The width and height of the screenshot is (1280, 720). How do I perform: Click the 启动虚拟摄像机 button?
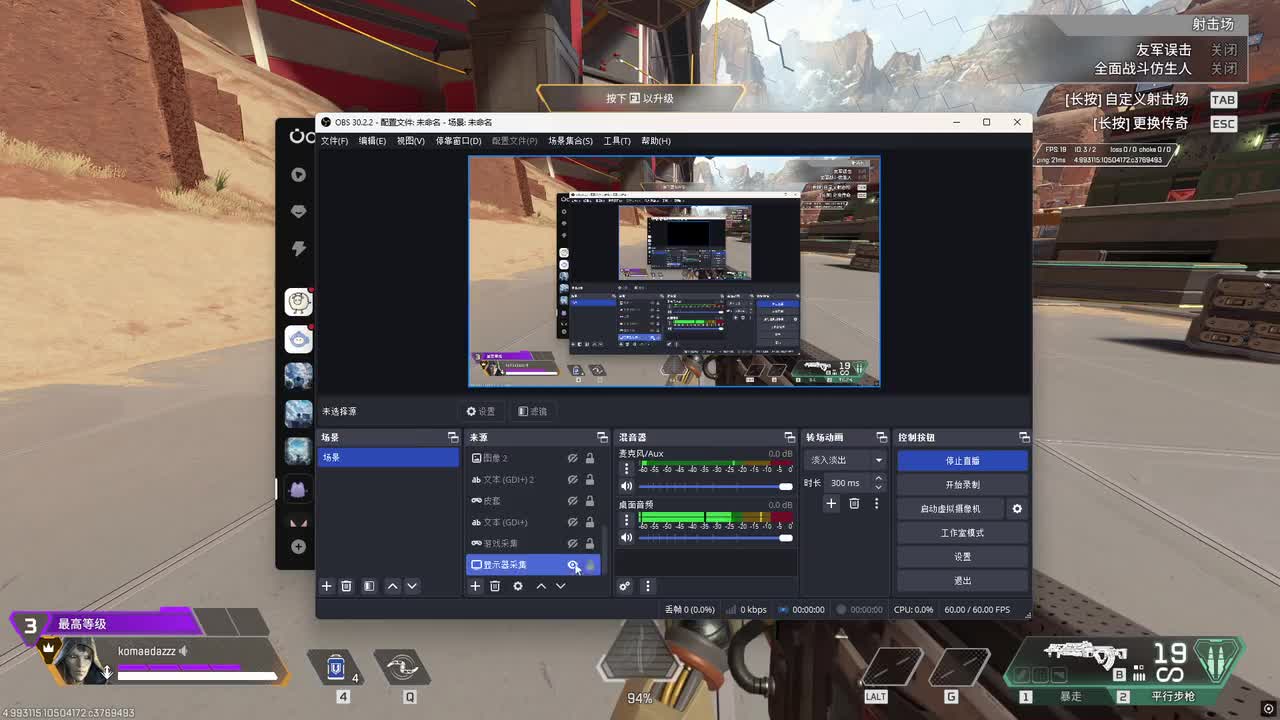(x=950, y=509)
